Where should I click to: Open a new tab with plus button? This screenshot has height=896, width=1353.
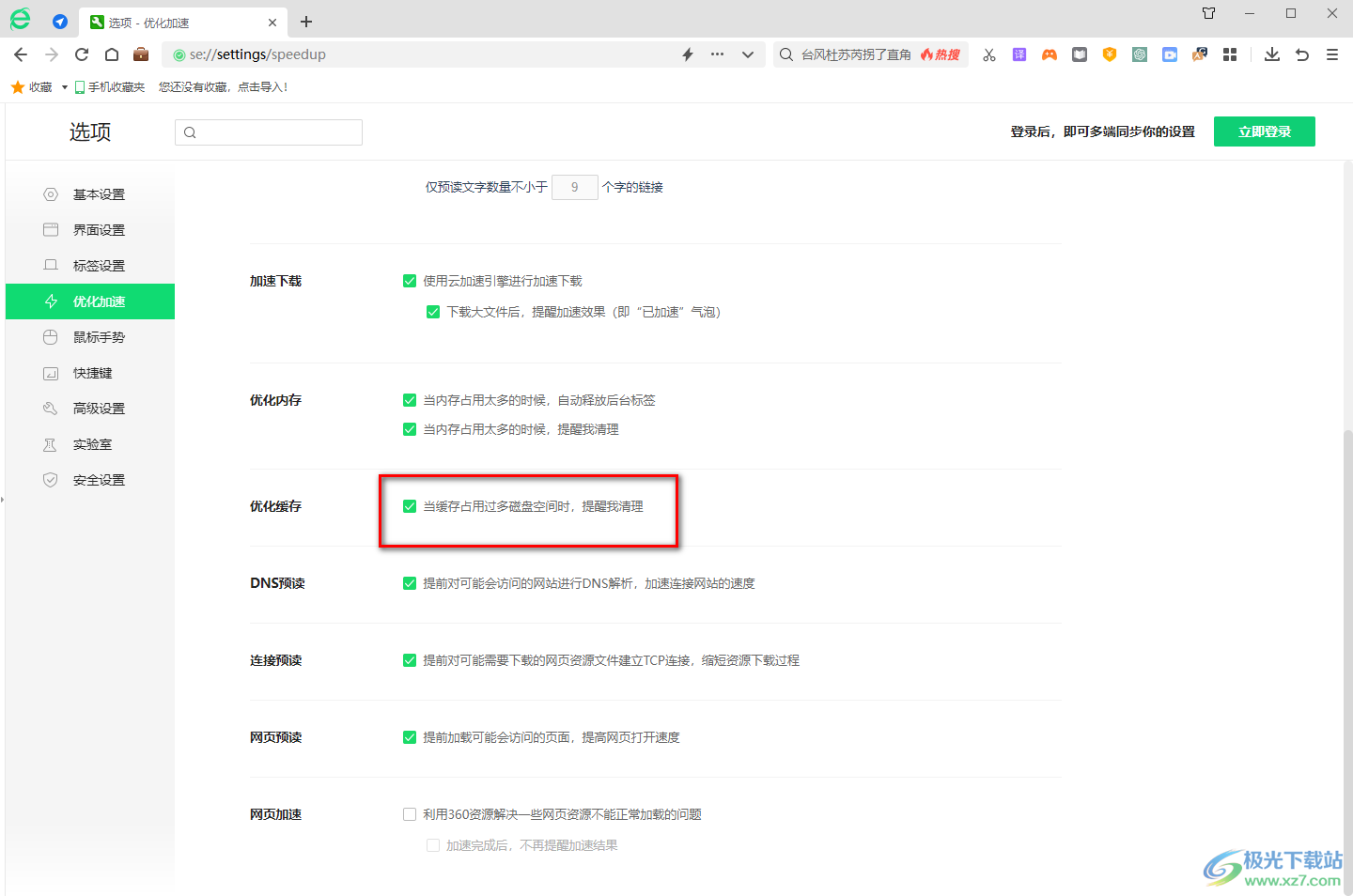pos(306,22)
